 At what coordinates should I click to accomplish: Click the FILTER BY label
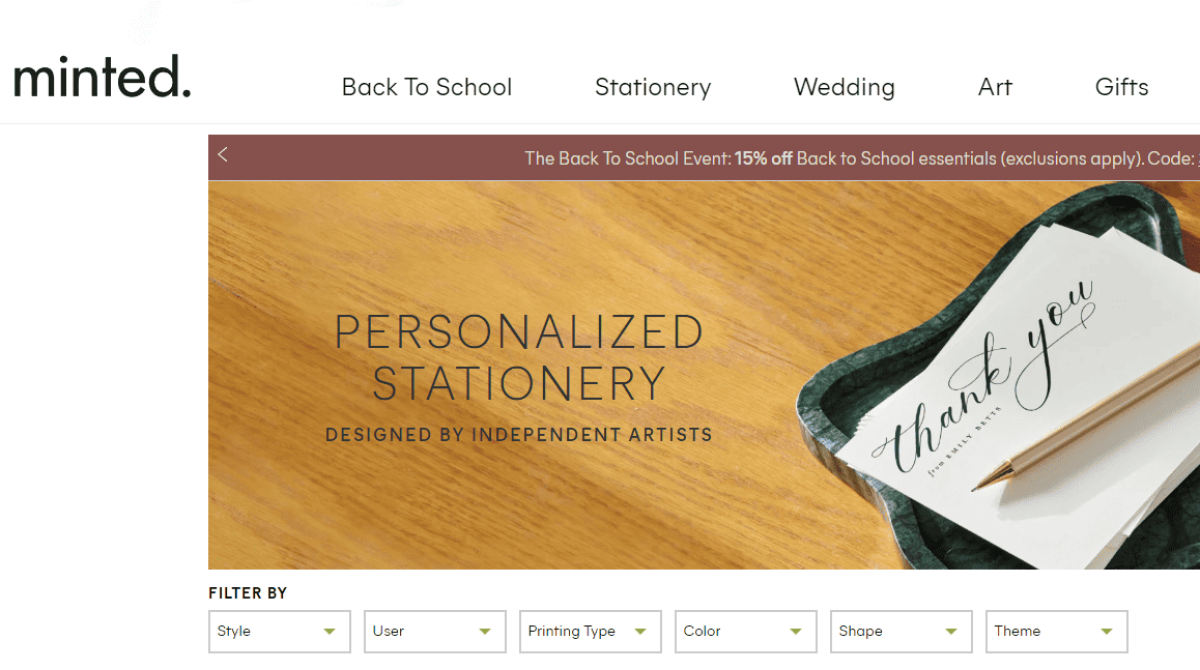pyautogui.click(x=247, y=593)
